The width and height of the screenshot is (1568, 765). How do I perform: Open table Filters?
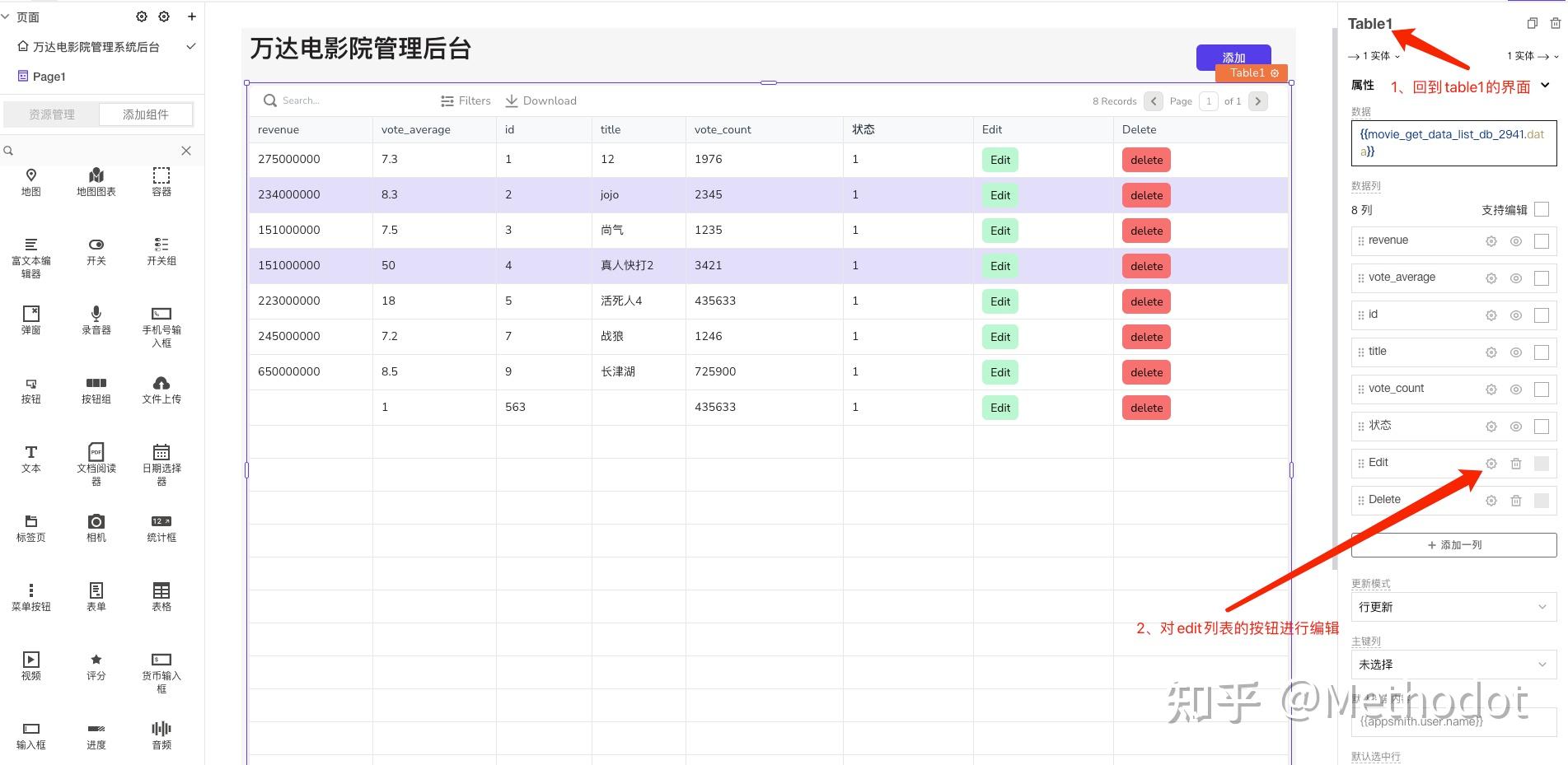pos(466,100)
